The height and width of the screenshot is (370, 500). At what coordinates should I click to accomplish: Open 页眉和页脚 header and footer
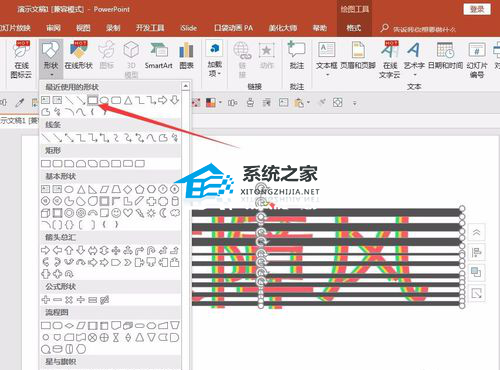(x=358, y=55)
